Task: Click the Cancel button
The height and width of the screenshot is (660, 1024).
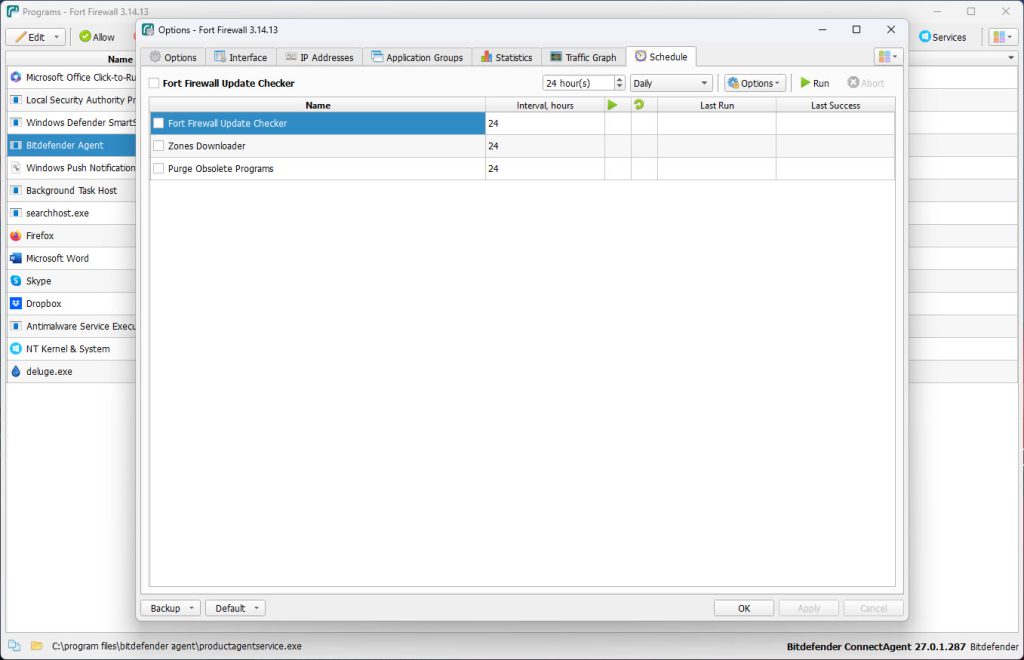Action: coord(873,608)
